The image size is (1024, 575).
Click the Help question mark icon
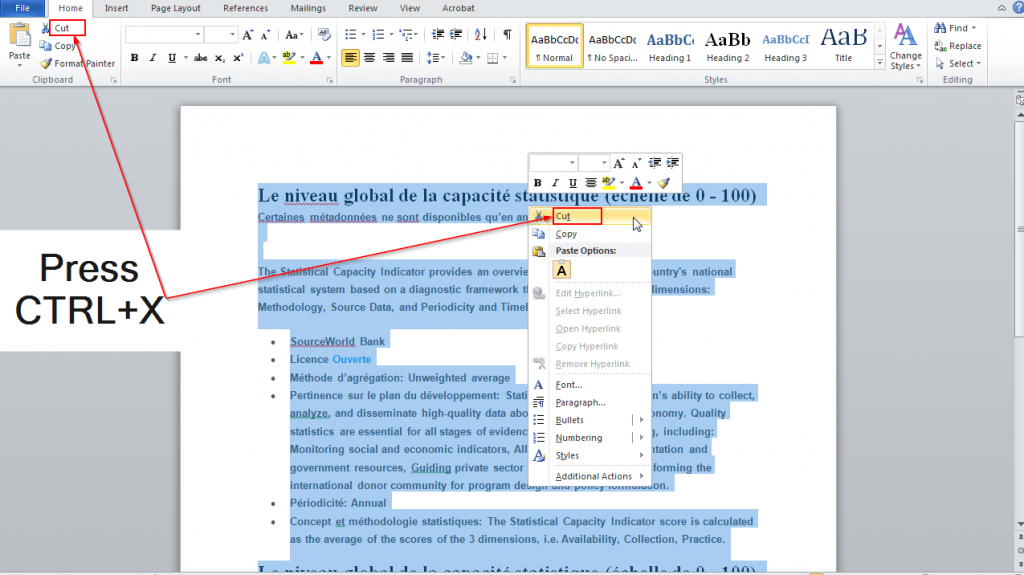tap(1017, 8)
